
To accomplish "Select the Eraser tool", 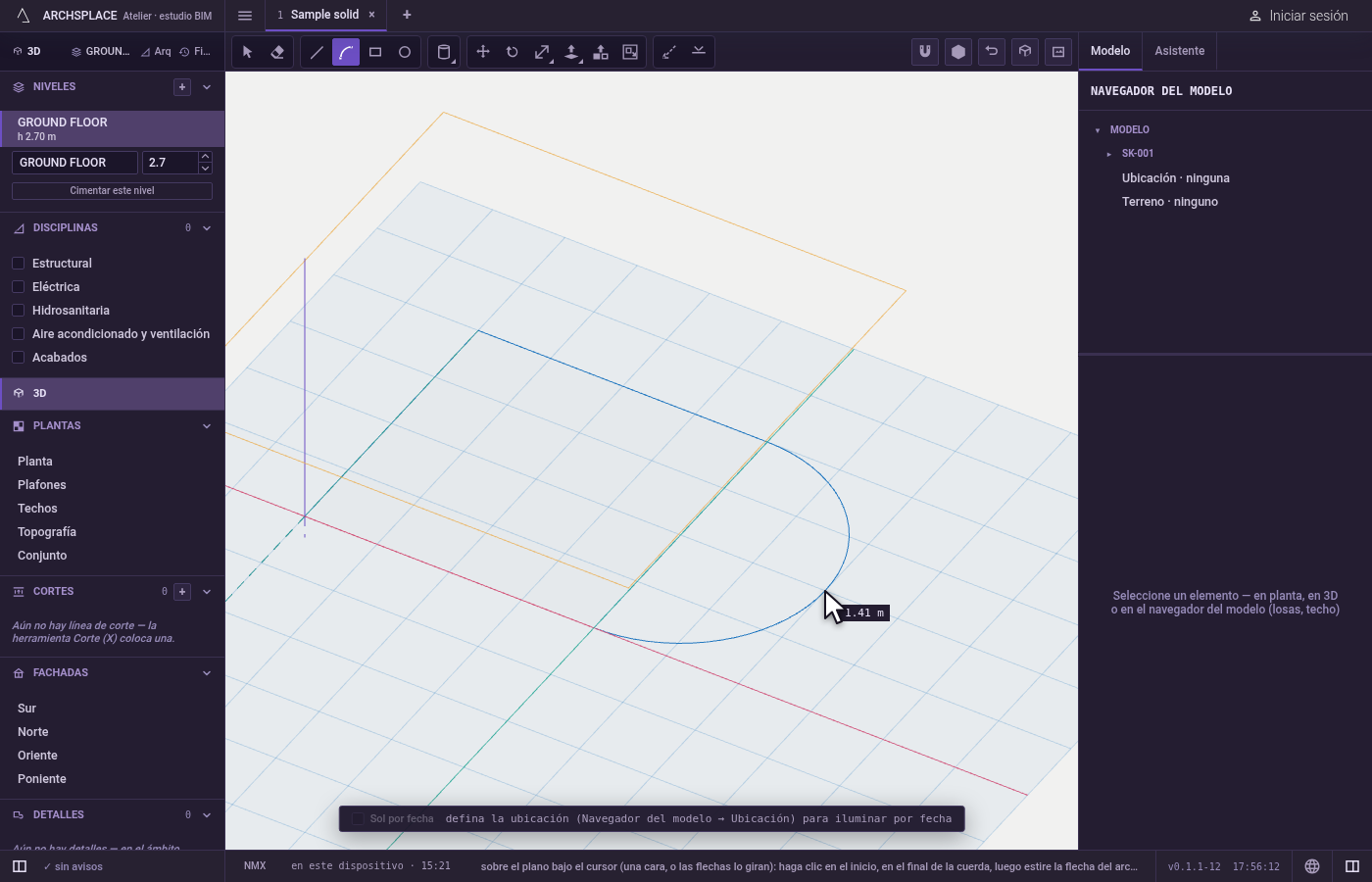I will click(277, 52).
